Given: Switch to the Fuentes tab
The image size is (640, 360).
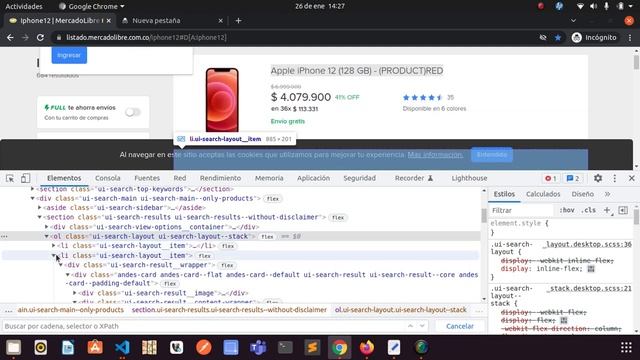Looking at the screenshot, I should pos(147,178).
